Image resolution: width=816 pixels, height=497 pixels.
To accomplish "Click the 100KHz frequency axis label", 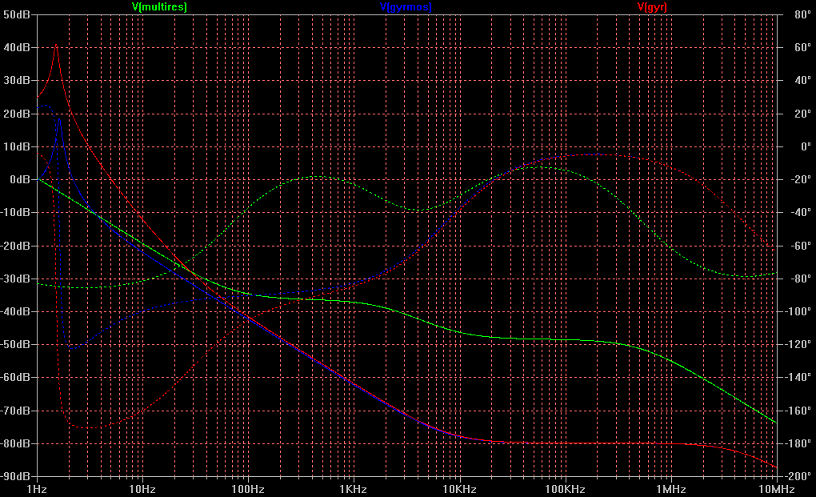I will 565,489.
